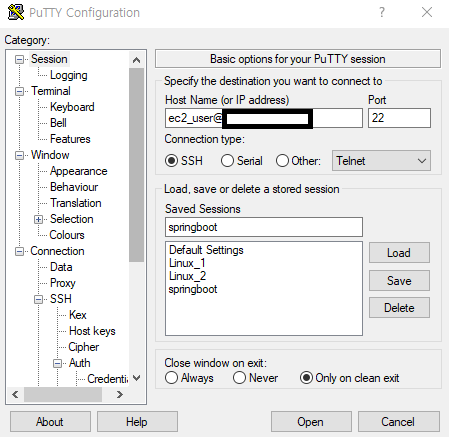The height and width of the screenshot is (437, 450).
Task: Open the Cipher category
Action: pyautogui.click(x=84, y=347)
